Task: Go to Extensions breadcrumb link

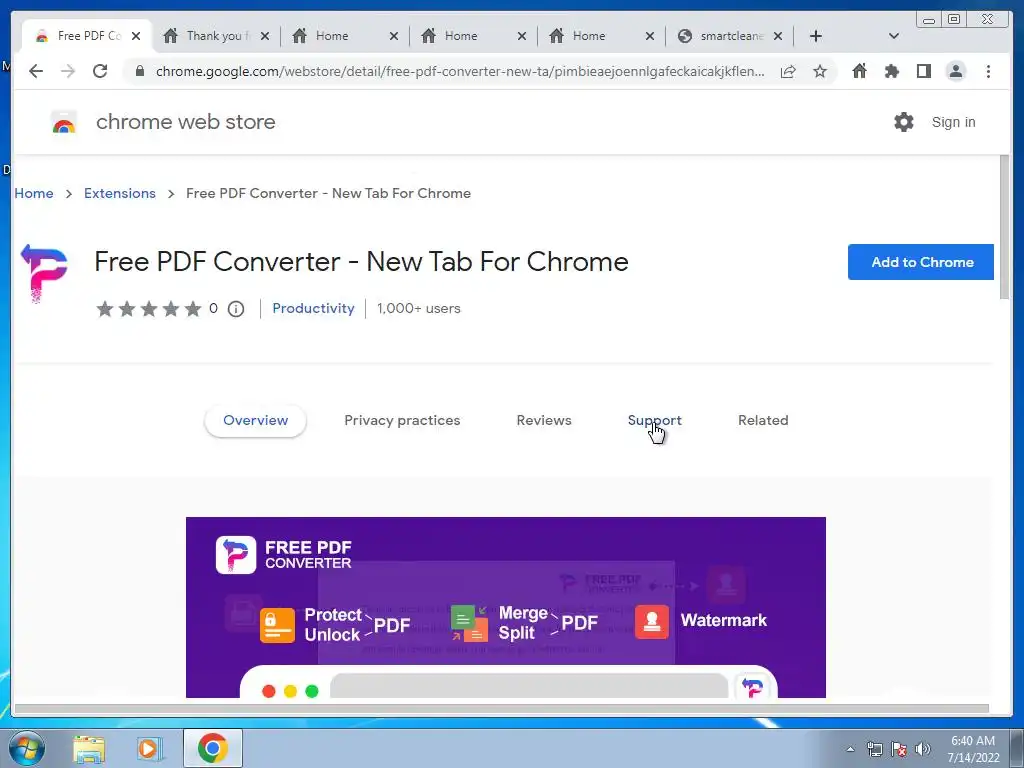Action: [120, 193]
